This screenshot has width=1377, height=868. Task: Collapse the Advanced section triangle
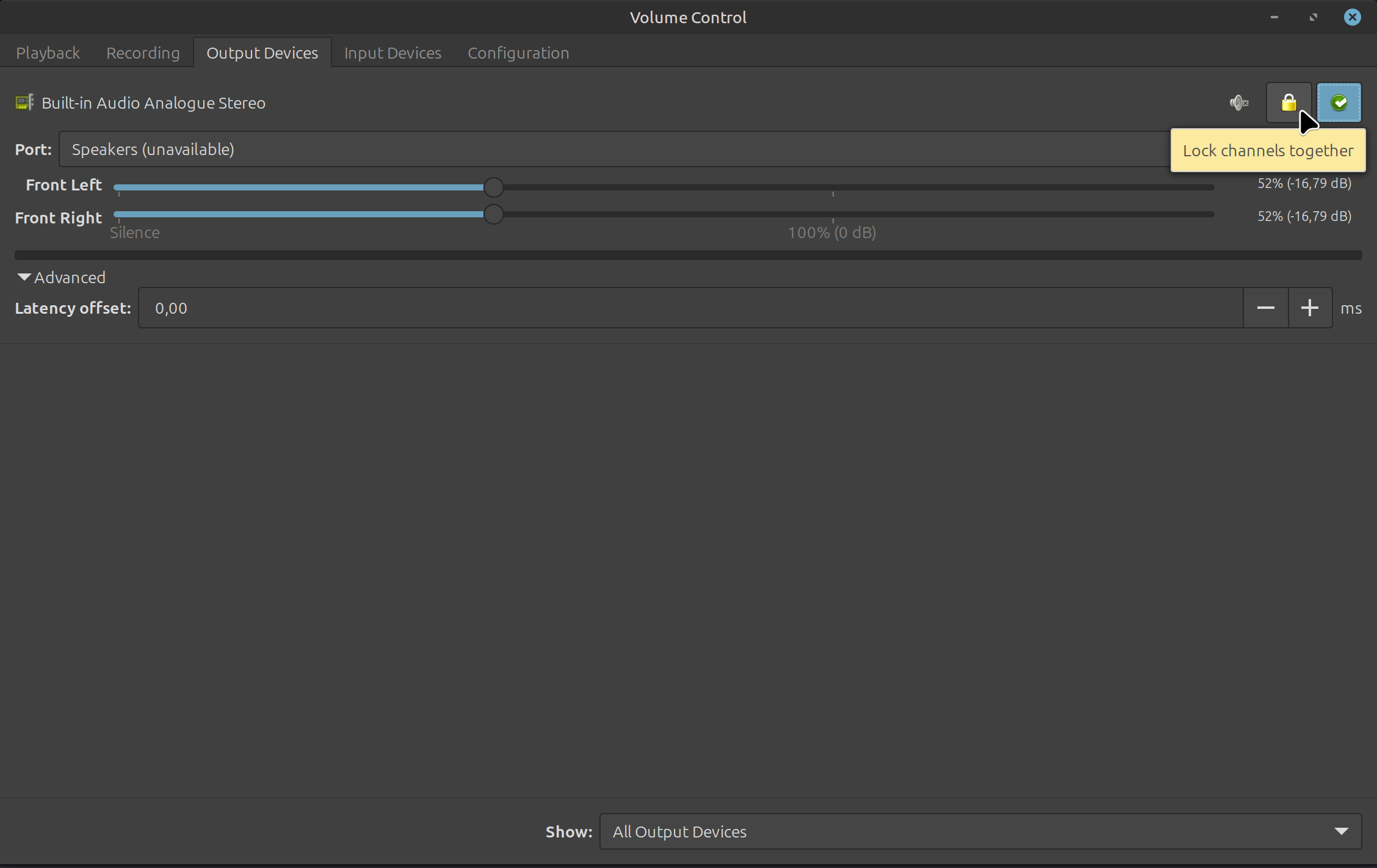click(x=24, y=277)
